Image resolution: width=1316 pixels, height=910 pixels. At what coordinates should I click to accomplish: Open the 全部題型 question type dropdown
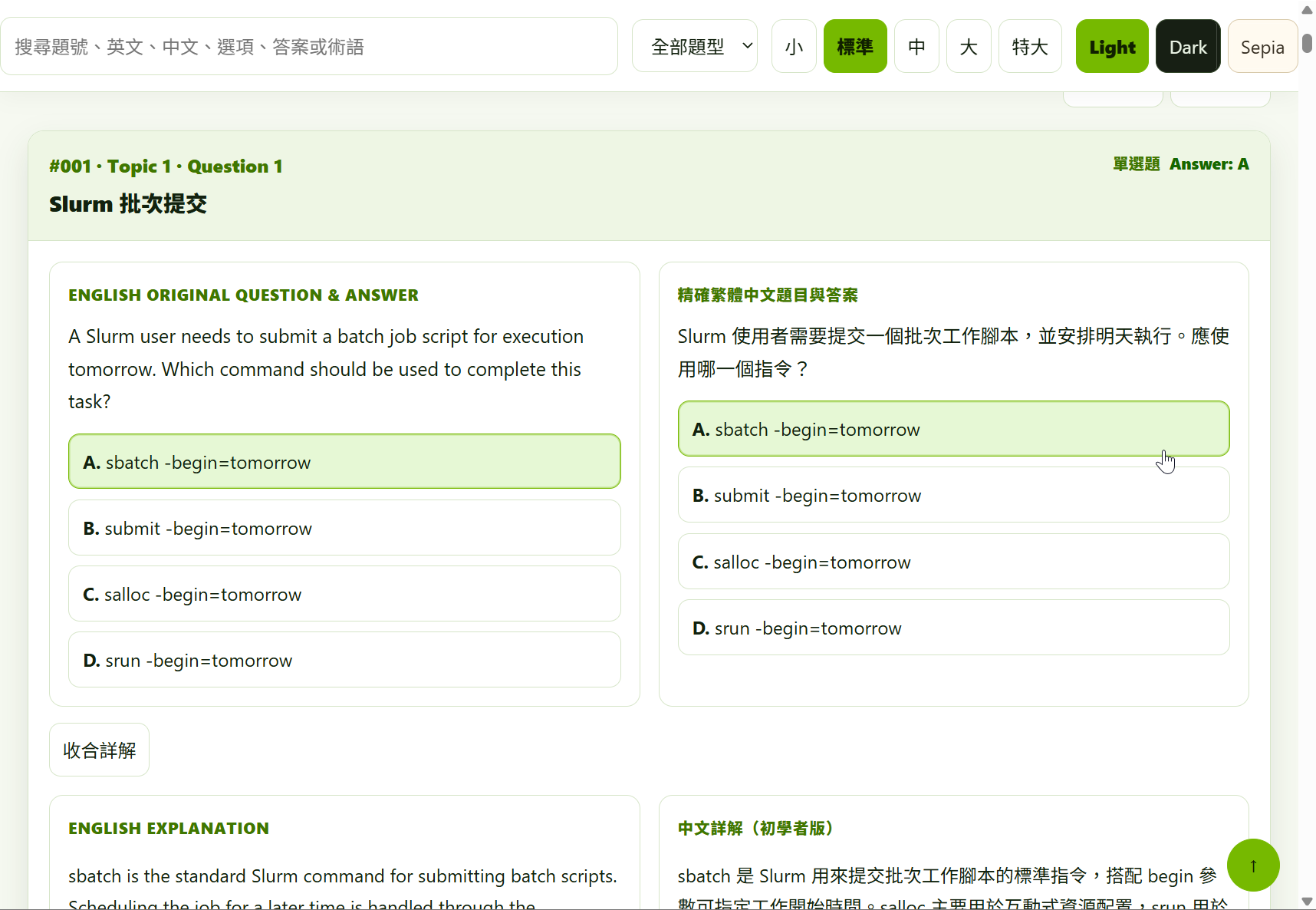pos(695,47)
